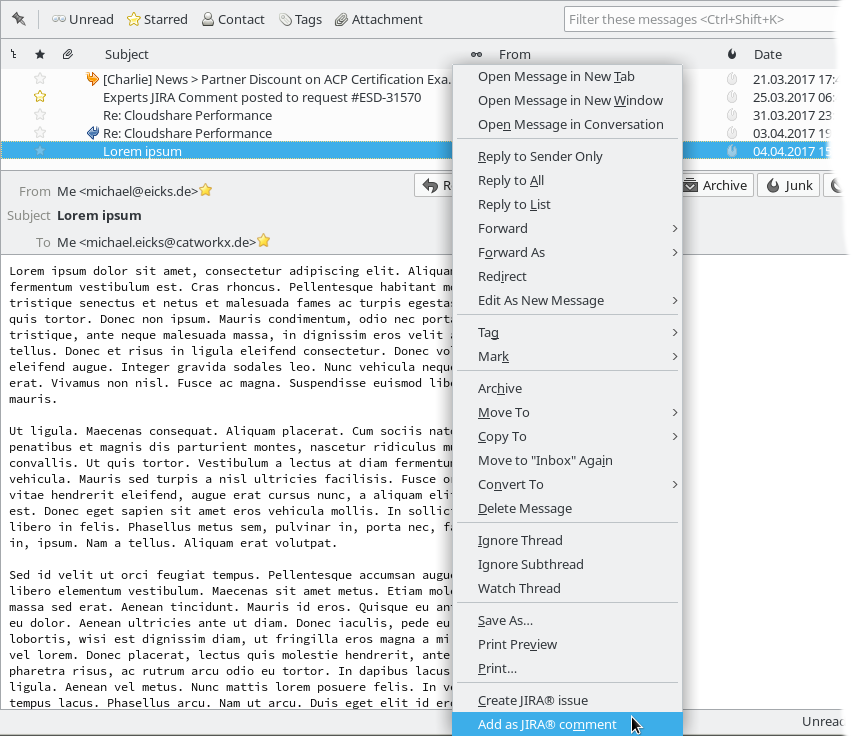859x736 pixels.
Task: Click the attachment paperclip column header
Action: coord(67,54)
